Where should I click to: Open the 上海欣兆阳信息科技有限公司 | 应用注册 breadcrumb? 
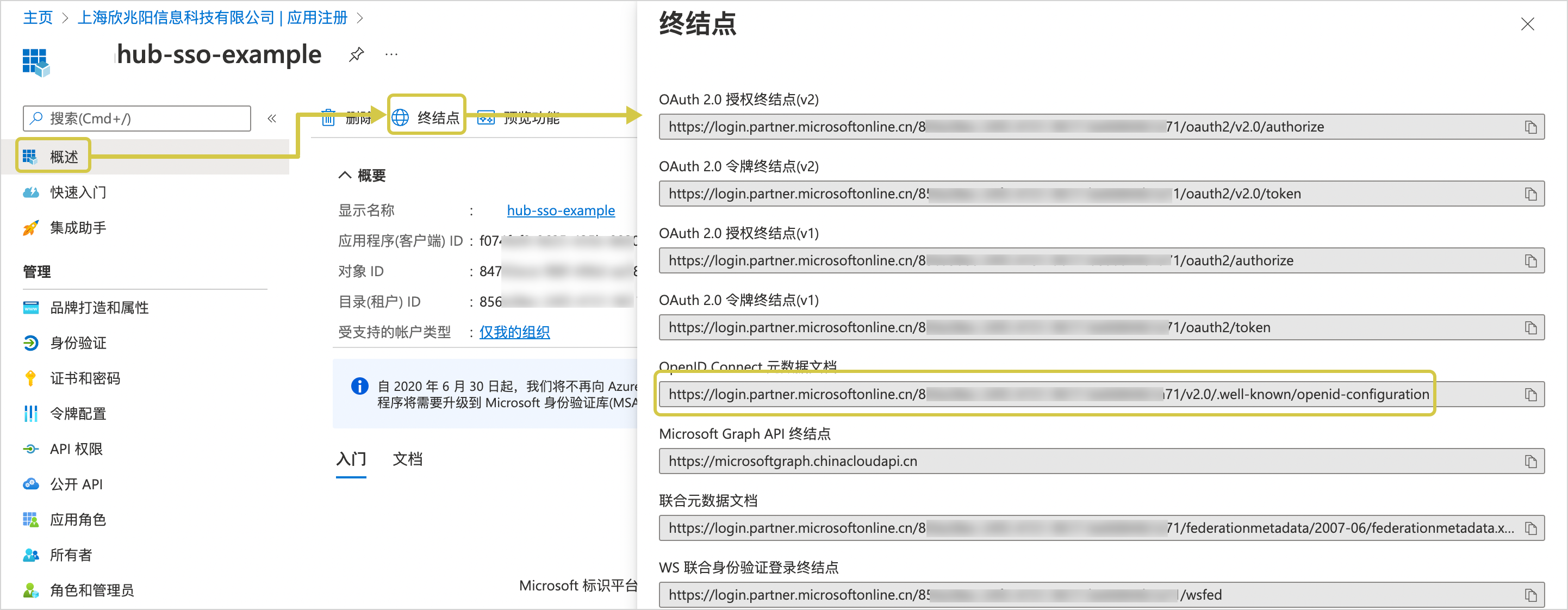[x=213, y=17]
